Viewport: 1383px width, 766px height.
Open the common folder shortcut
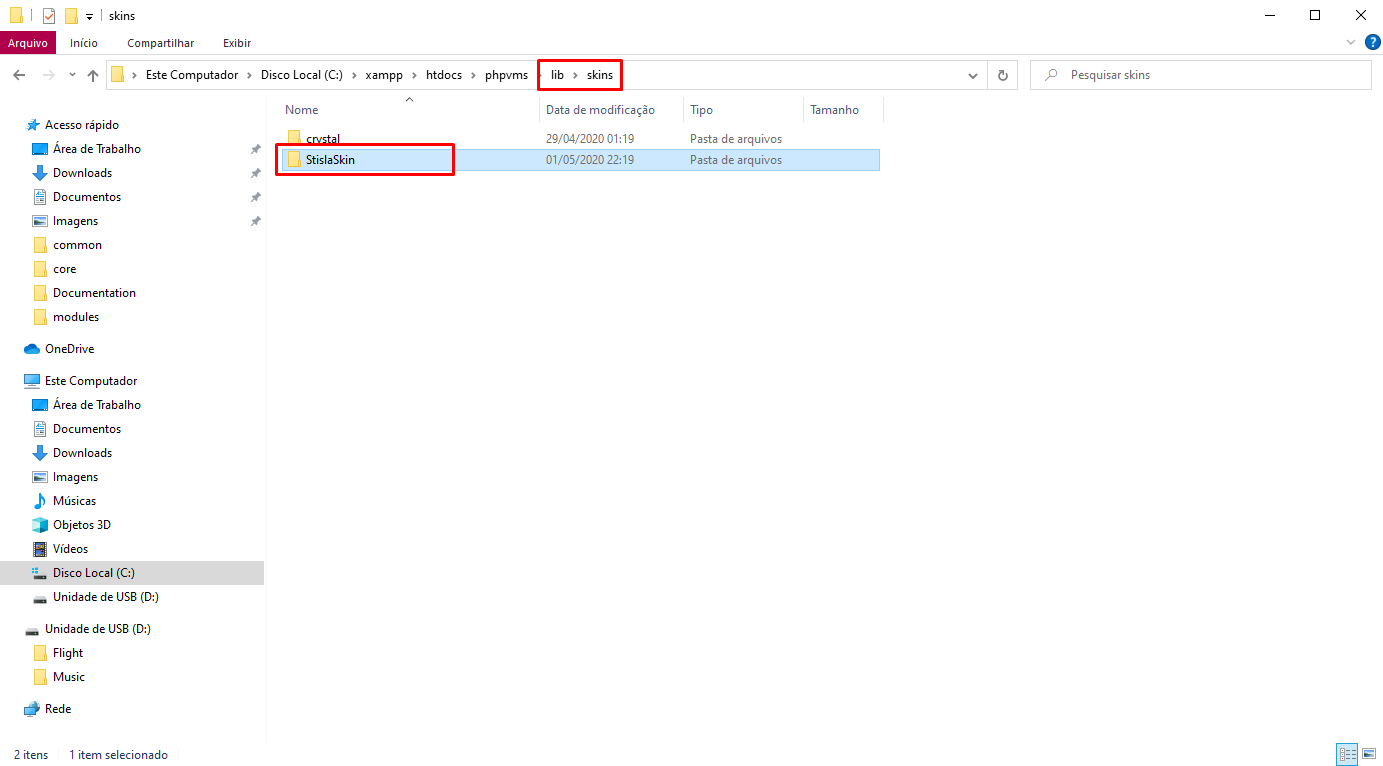(x=77, y=245)
